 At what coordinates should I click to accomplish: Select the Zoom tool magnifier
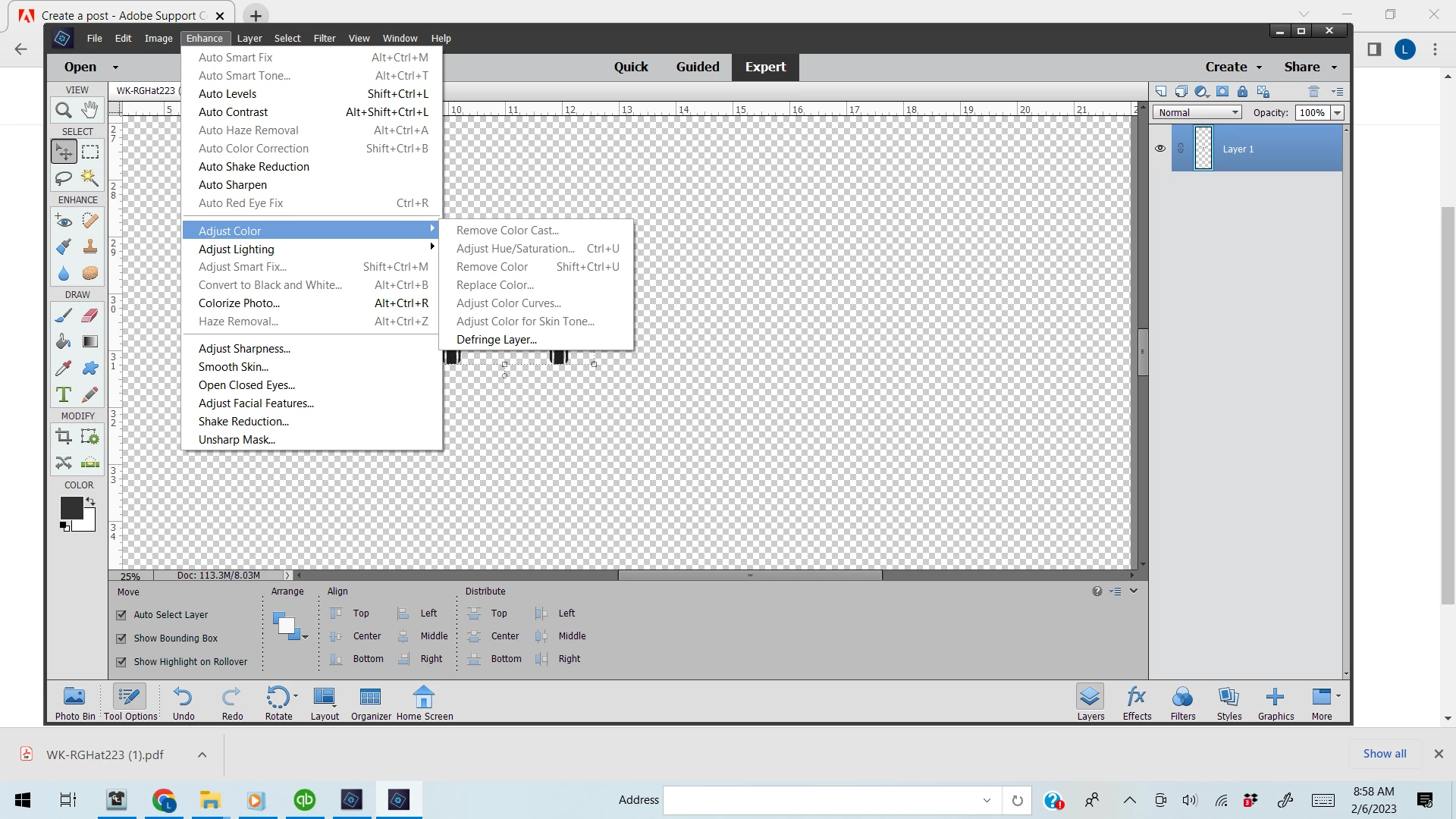coord(64,111)
